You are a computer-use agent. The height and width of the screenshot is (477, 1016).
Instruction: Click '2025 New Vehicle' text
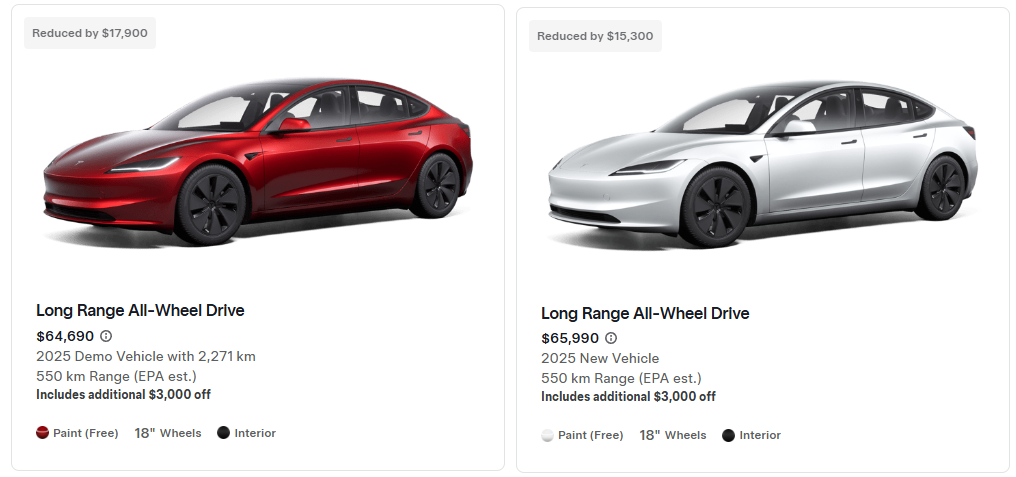pos(600,358)
